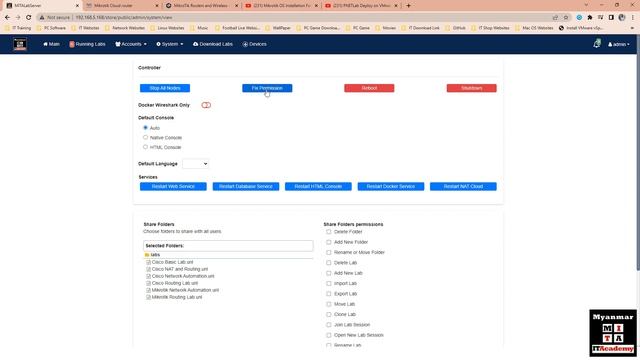Open the Default Language dropdown
The width and height of the screenshot is (640, 360).
(x=196, y=164)
